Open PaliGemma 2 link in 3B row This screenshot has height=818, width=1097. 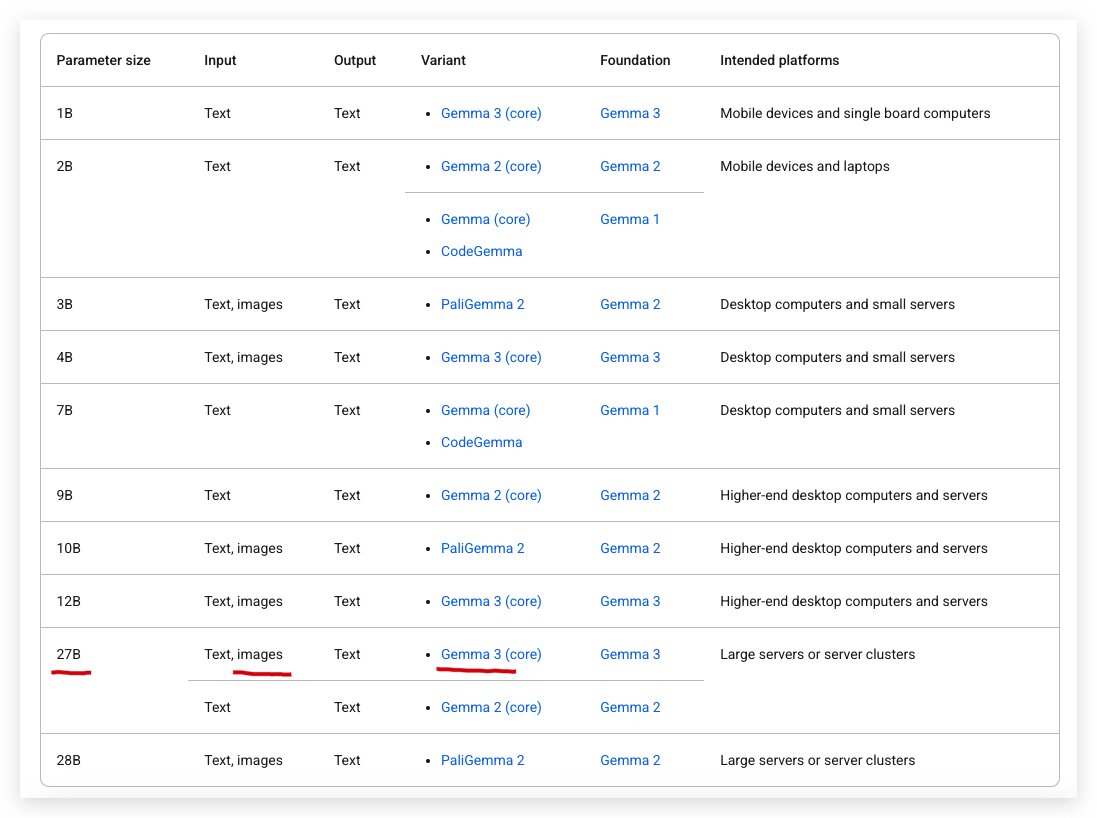(482, 304)
